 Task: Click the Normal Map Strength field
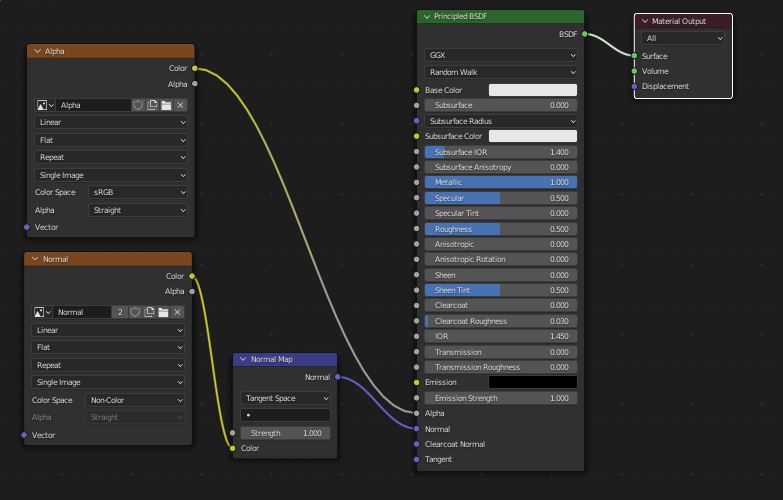pyautogui.click(x=285, y=433)
